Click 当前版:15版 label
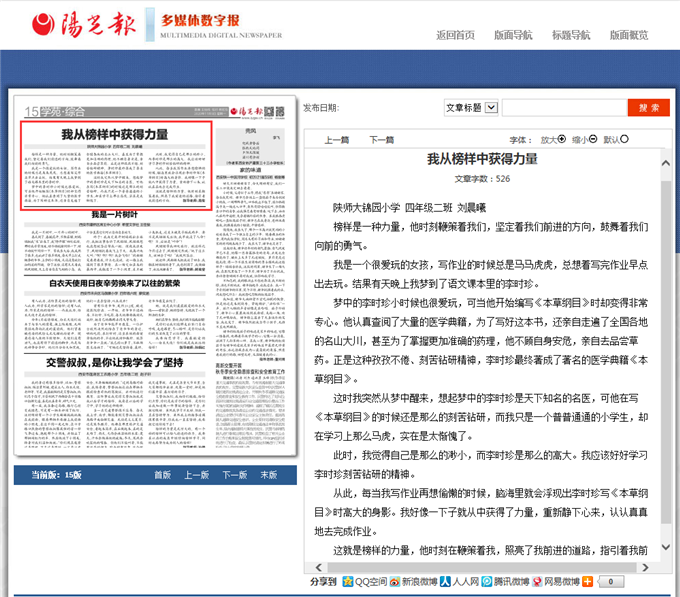Image resolution: width=680 pixels, height=597 pixels. pyautogui.click(x=56, y=475)
